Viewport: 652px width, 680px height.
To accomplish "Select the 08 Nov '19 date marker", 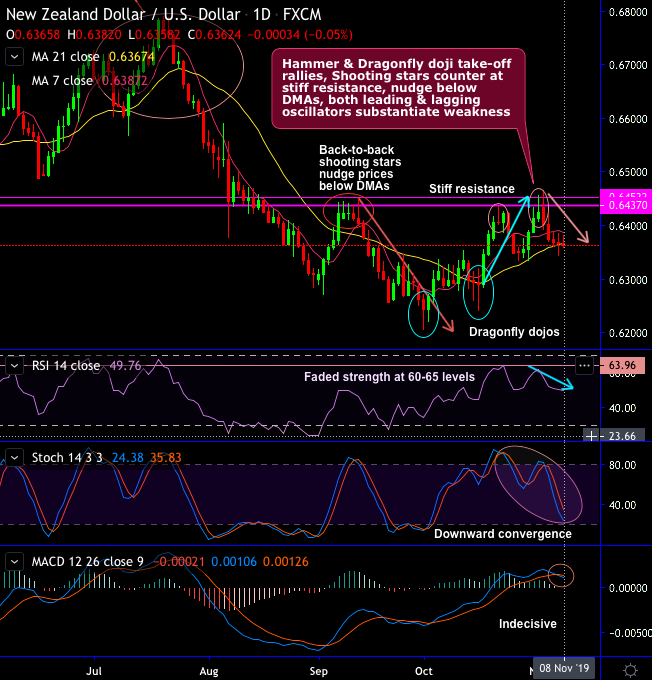I will pyautogui.click(x=564, y=668).
